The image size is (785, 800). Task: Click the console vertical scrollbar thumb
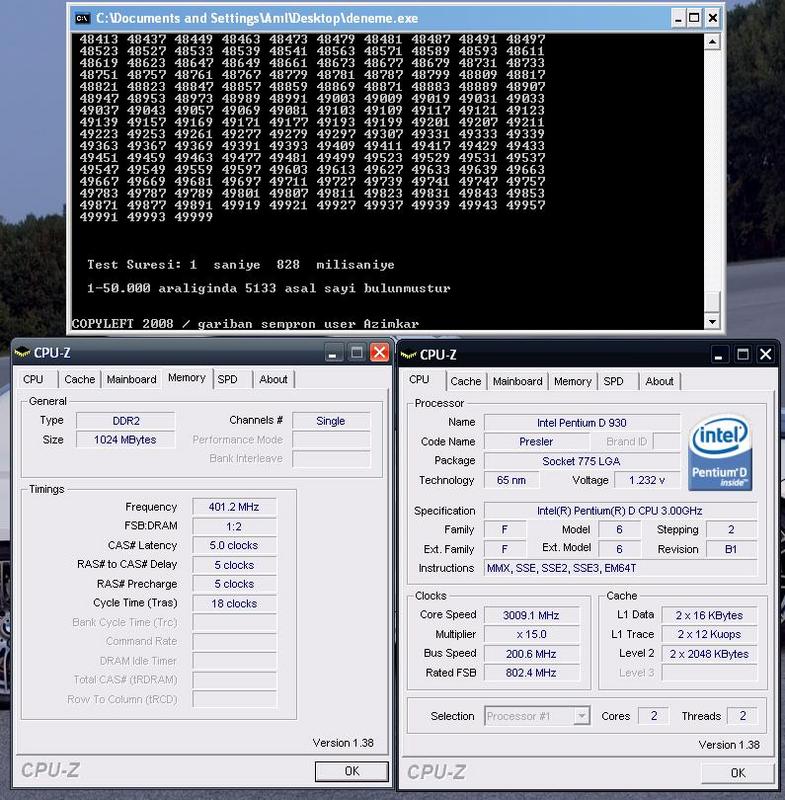[x=712, y=301]
